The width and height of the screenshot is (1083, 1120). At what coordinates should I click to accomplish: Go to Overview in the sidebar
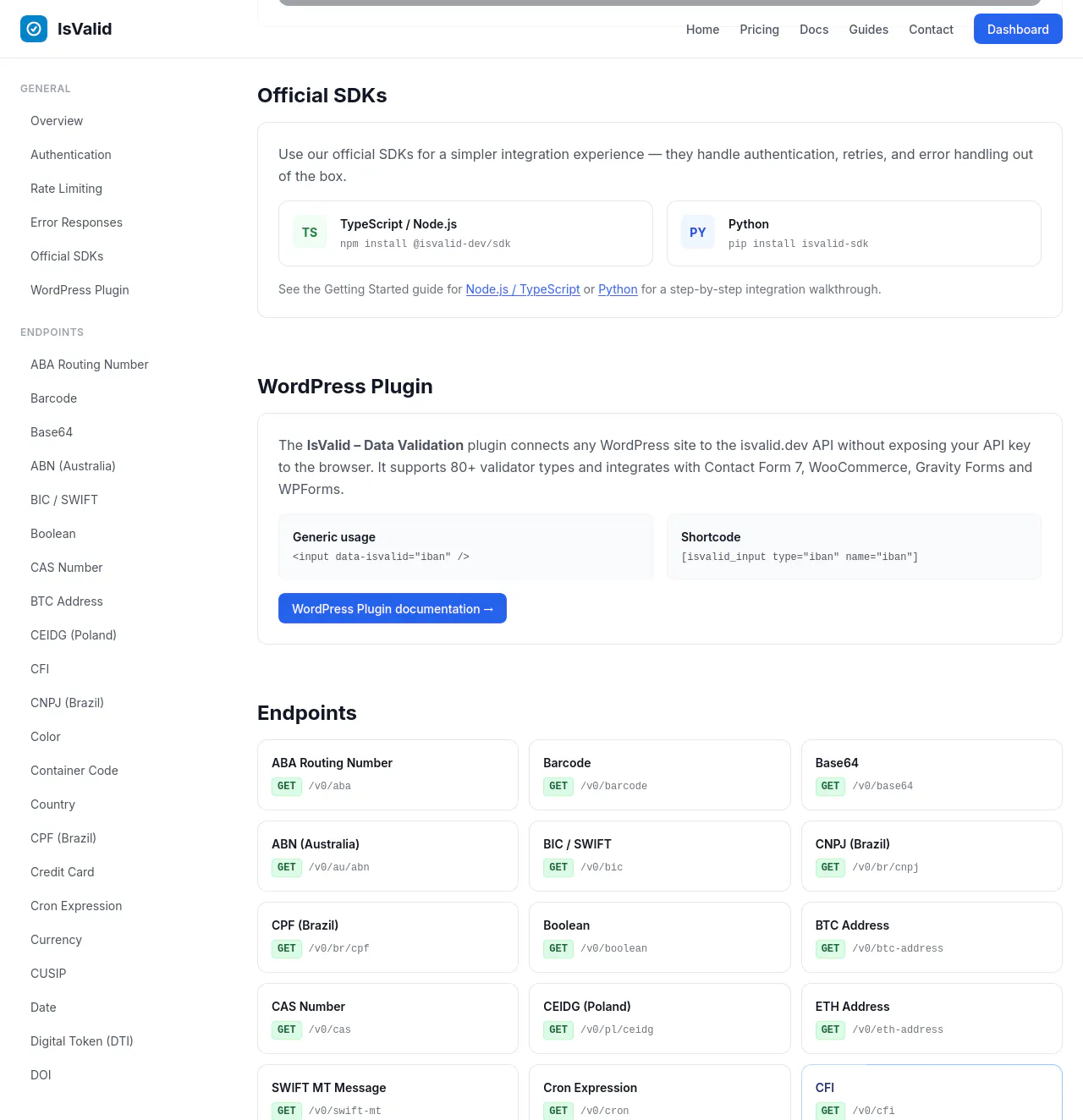(57, 121)
